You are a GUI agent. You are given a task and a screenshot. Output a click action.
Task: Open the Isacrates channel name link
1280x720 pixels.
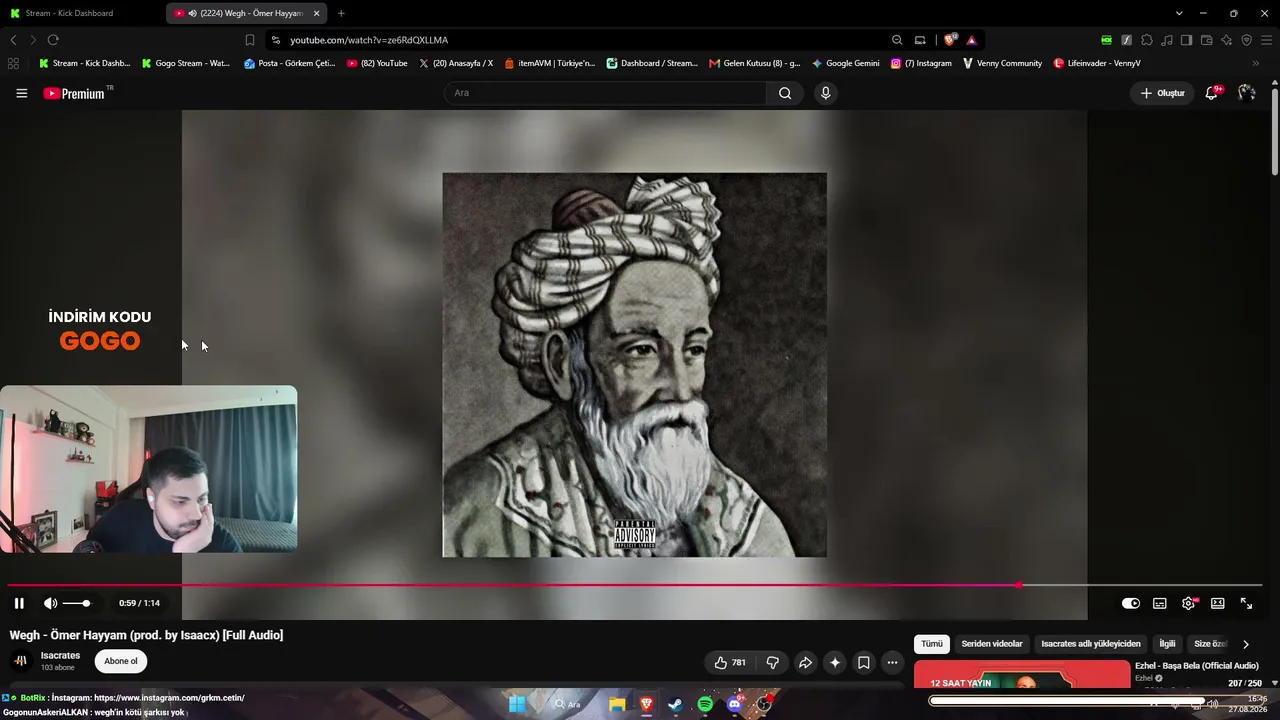[60, 656]
